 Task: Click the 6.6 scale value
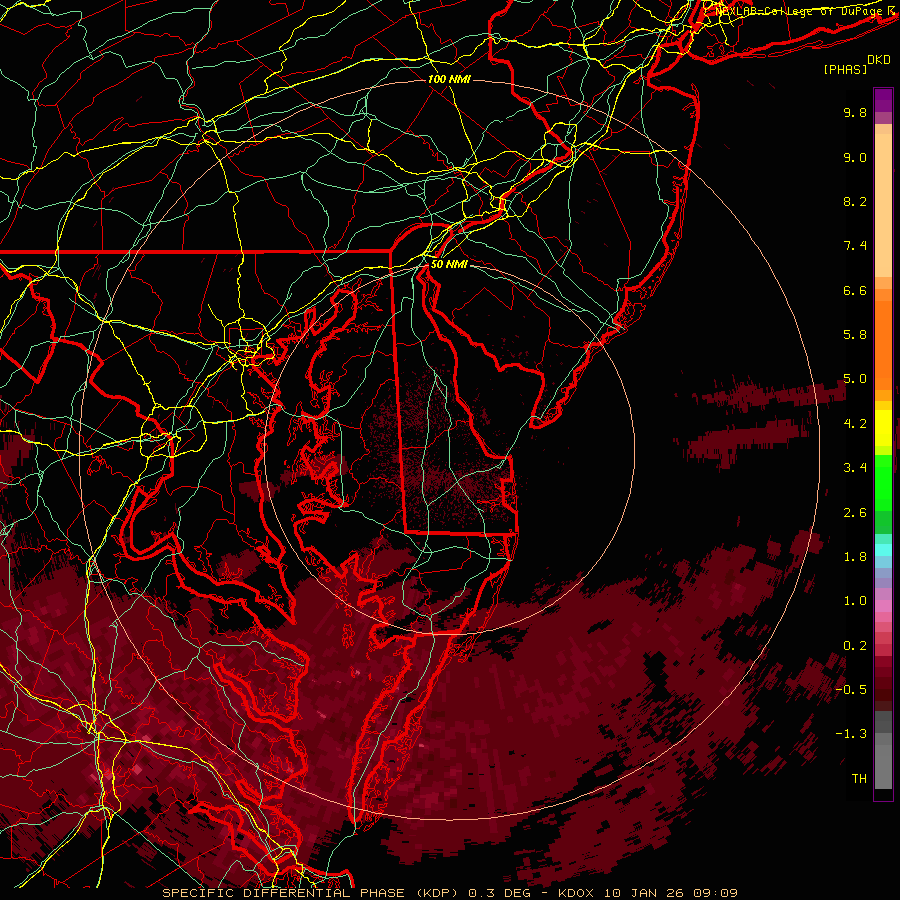click(855, 290)
